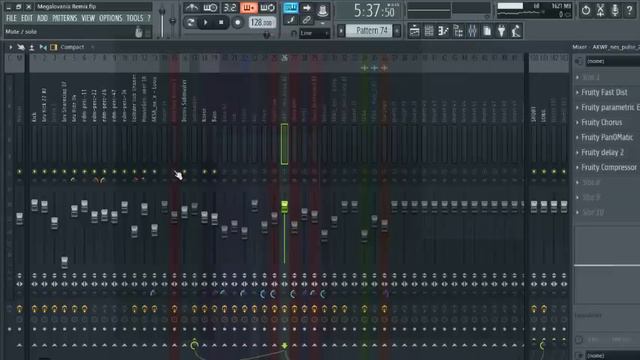Click the yellow mixer layout square icon
Image resolution: width=640 pixels, height=360 pixels.
pyautogui.click(x=53, y=47)
